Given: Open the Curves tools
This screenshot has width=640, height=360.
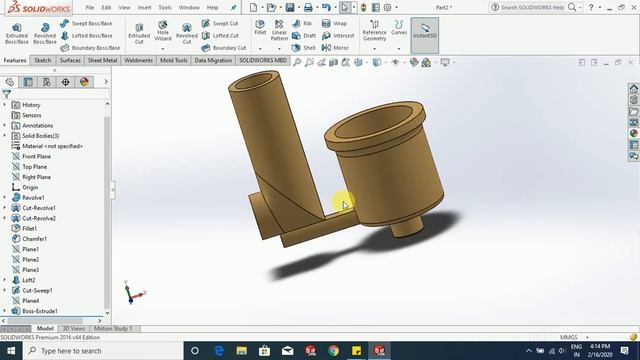Looking at the screenshot, I should [x=399, y=28].
